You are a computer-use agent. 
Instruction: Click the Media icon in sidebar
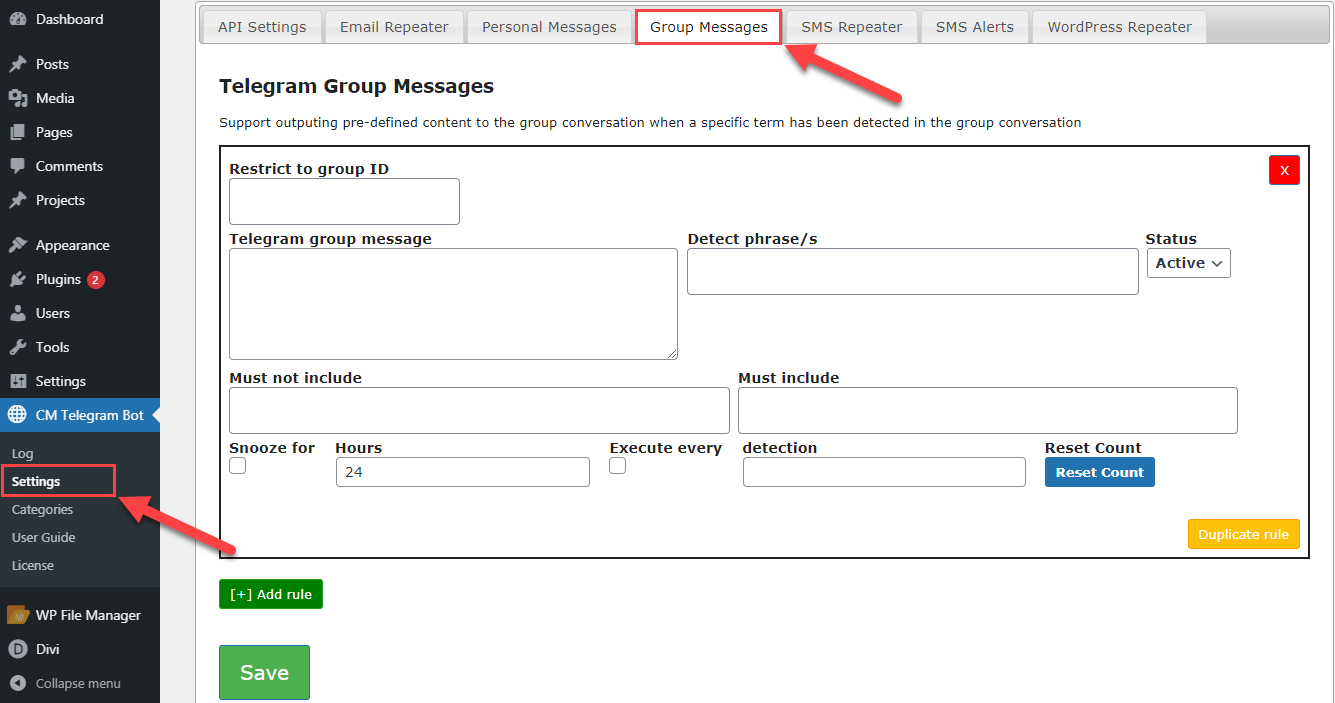[x=18, y=98]
